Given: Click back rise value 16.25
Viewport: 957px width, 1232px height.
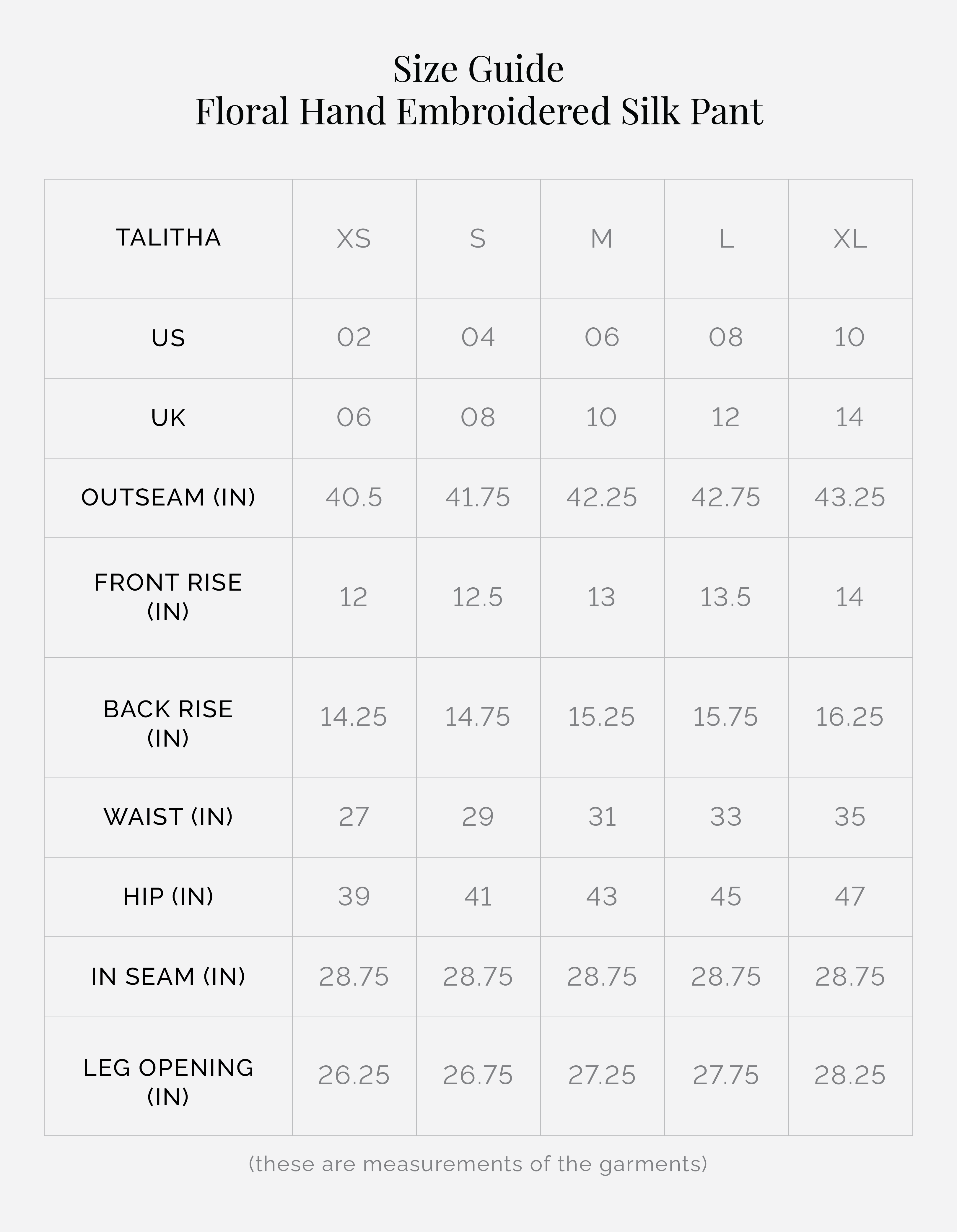Looking at the screenshot, I should tap(849, 717).
